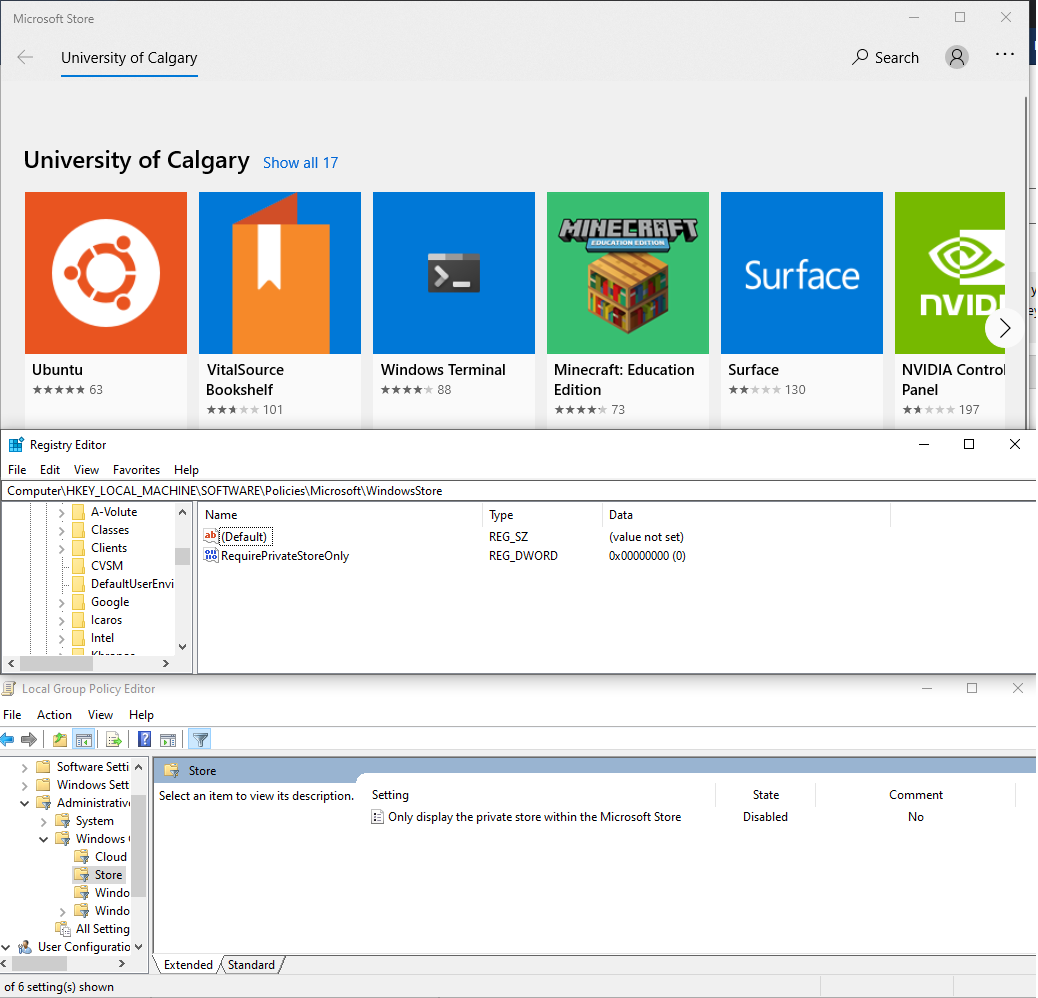Toggle the Filter funnel icon
1038x998 pixels.
pyautogui.click(x=200, y=739)
